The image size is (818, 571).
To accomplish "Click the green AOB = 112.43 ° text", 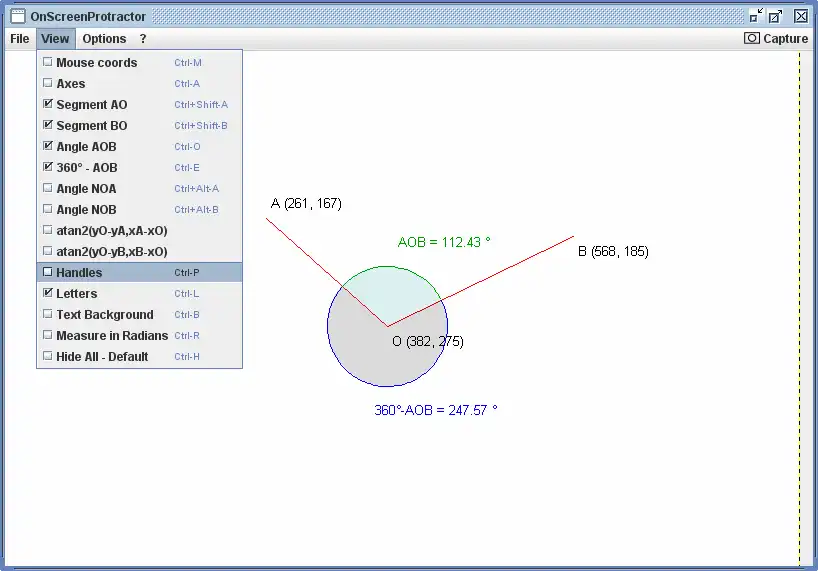I will pyautogui.click(x=444, y=242).
